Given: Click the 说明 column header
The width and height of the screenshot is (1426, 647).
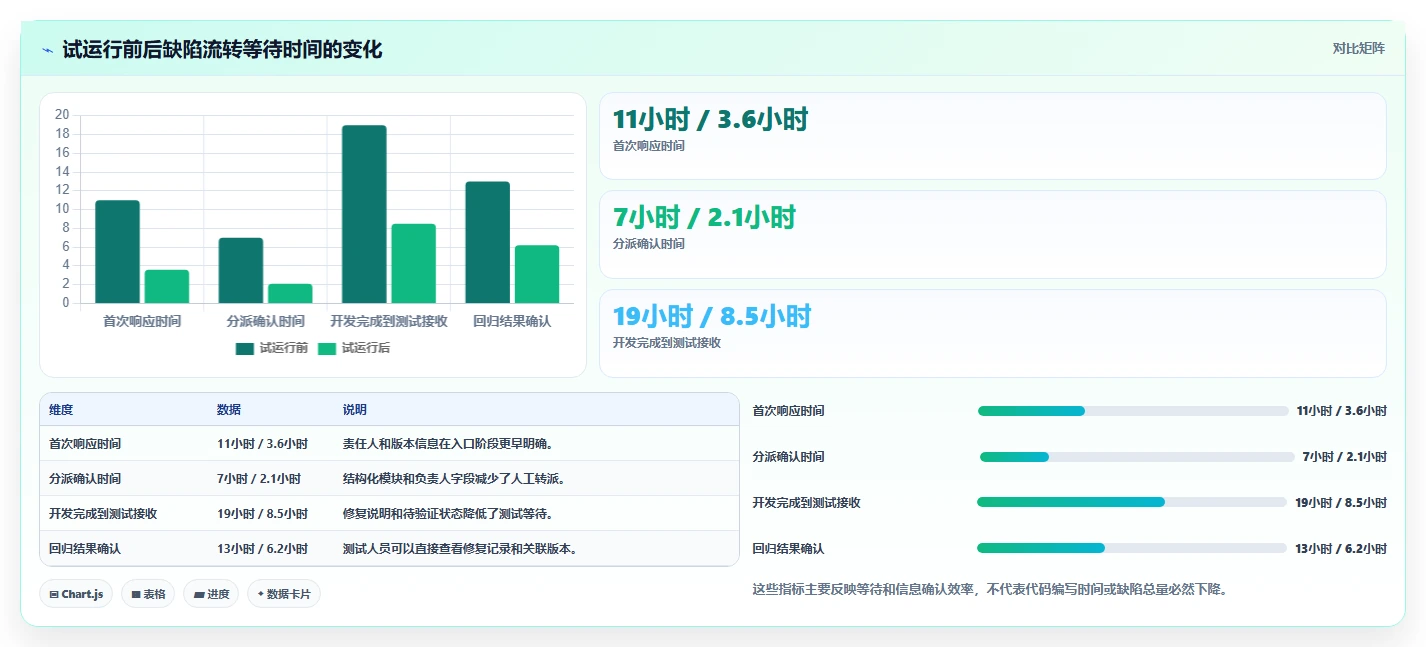Looking at the screenshot, I should tap(355, 410).
